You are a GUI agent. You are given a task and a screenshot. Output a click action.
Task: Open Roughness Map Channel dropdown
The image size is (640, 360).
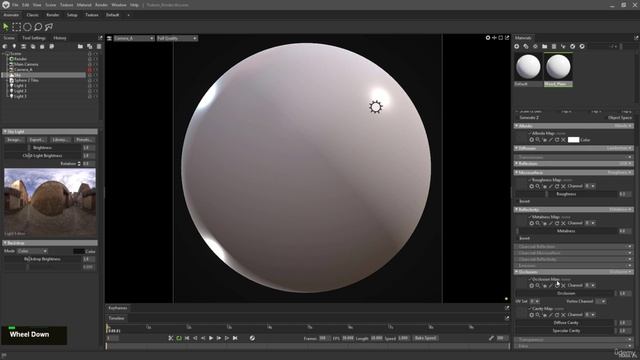point(590,186)
